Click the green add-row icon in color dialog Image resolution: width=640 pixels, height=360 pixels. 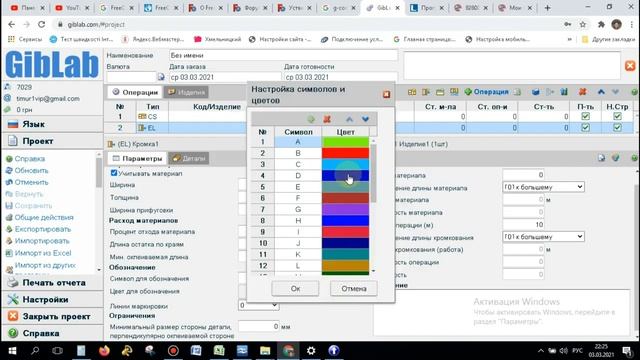click(x=311, y=119)
